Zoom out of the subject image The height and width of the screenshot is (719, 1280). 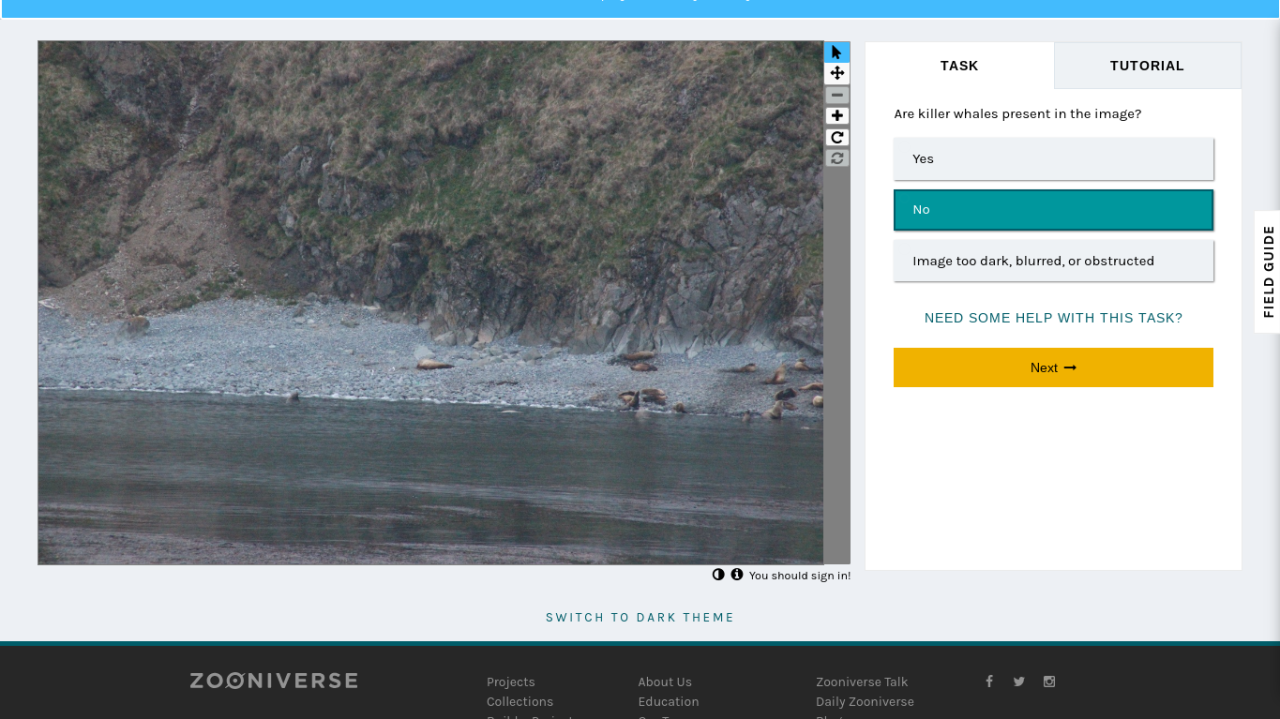837,95
